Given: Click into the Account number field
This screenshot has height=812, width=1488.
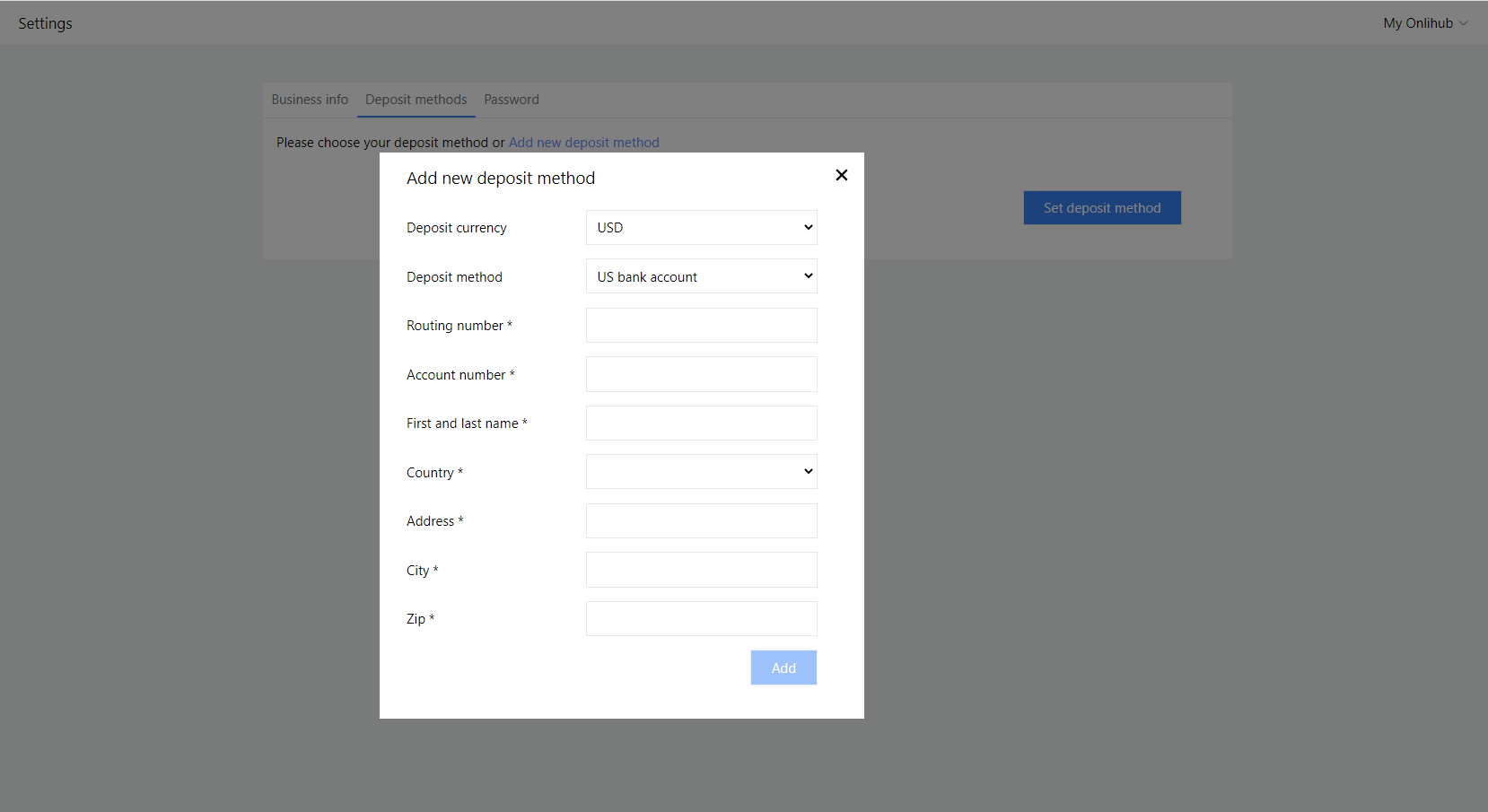Looking at the screenshot, I should click(702, 374).
